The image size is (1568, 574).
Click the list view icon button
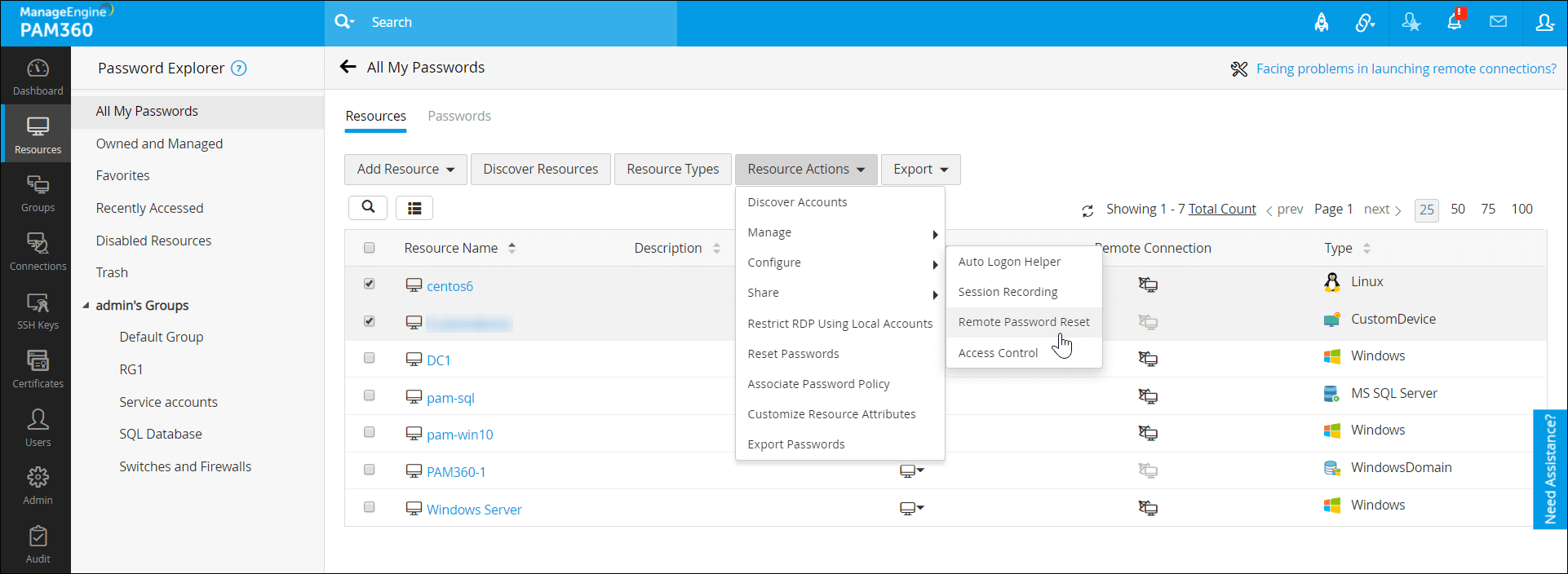tap(414, 208)
